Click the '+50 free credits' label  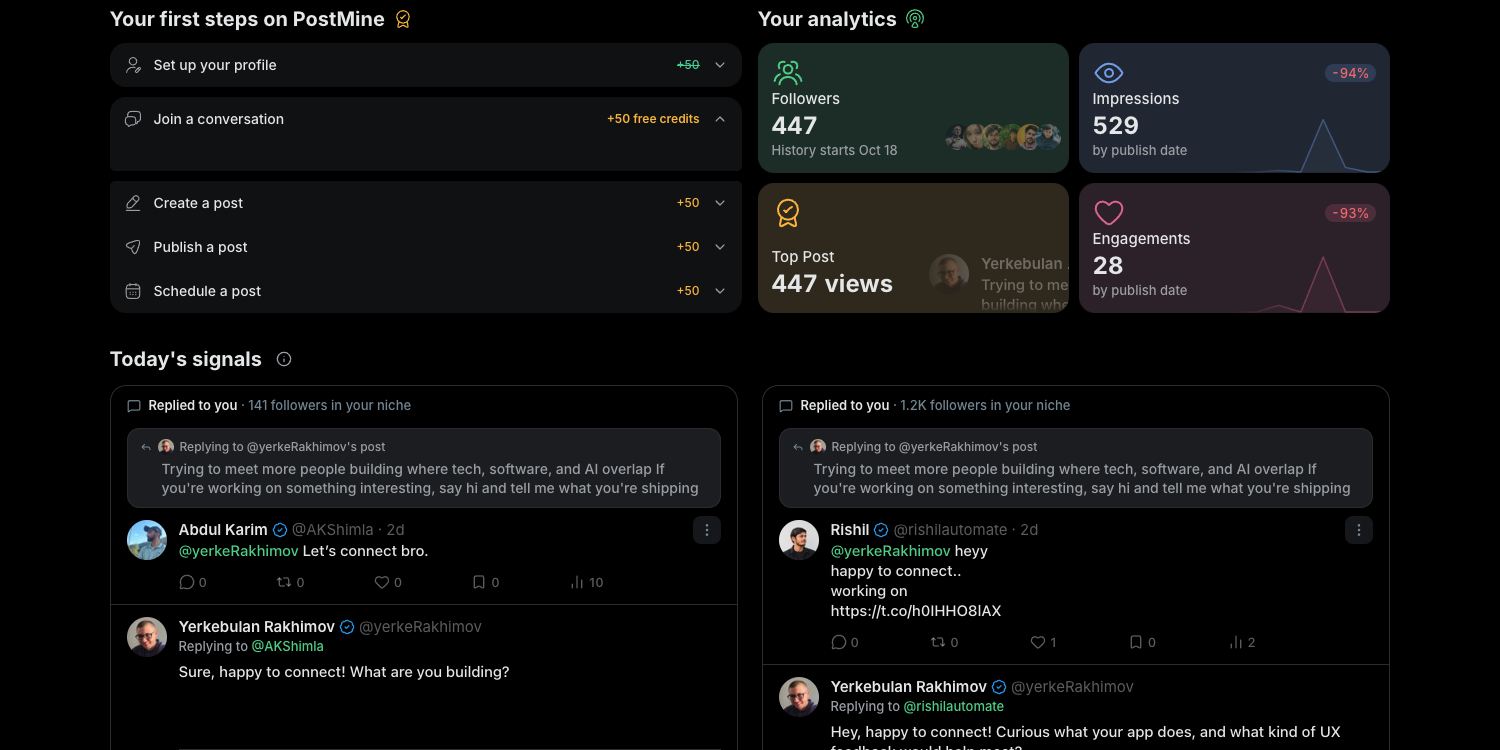[x=653, y=119]
